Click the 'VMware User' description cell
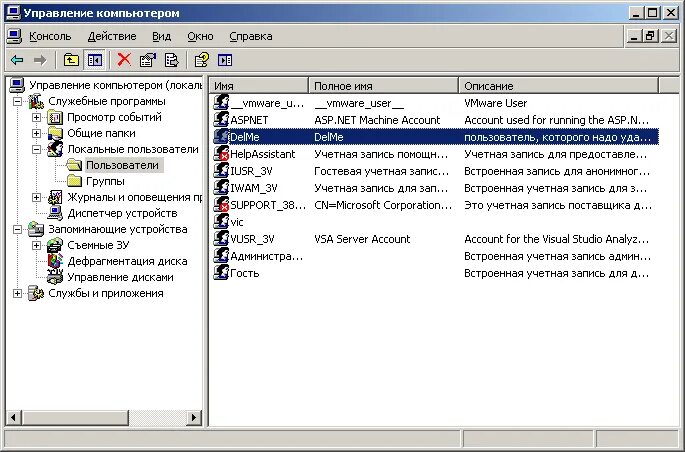The image size is (685, 452). coord(495,103)
